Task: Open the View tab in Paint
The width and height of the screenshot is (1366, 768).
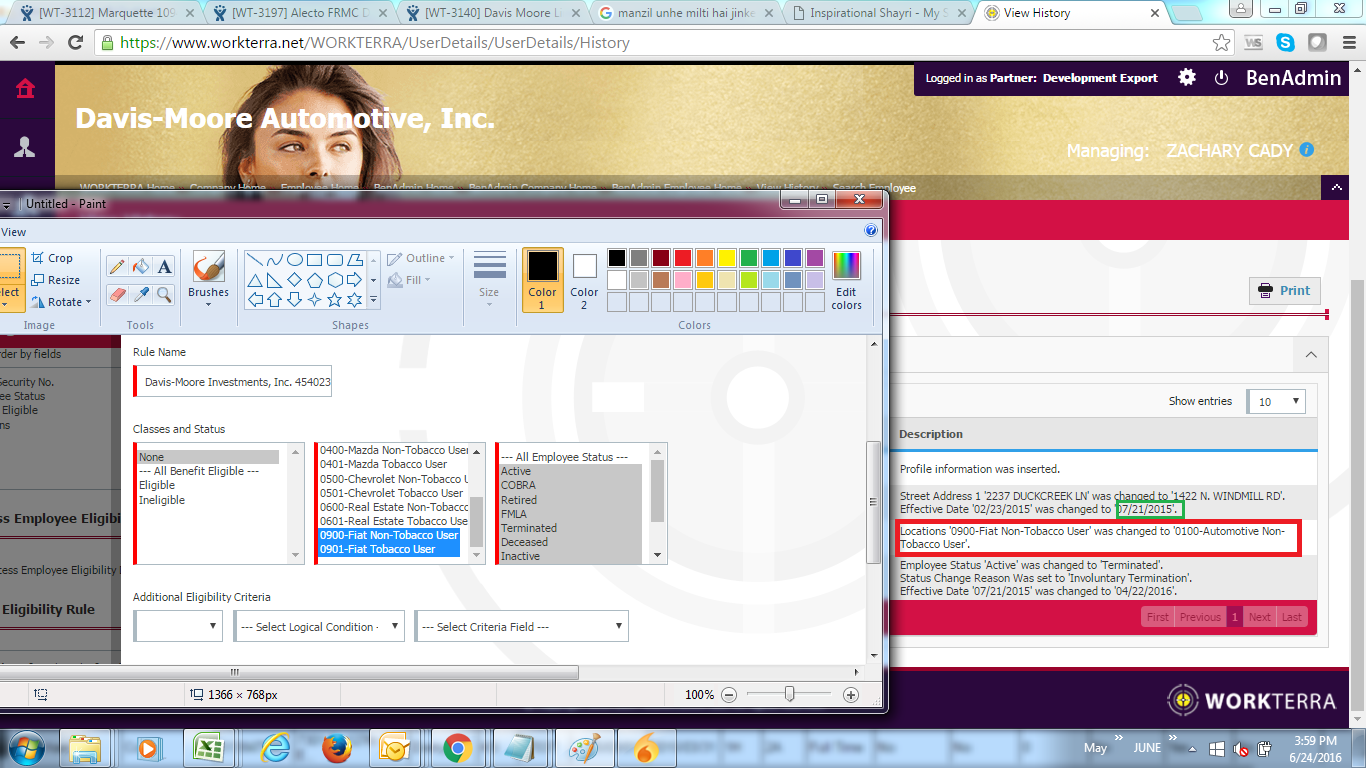Action: coord(13,232)
